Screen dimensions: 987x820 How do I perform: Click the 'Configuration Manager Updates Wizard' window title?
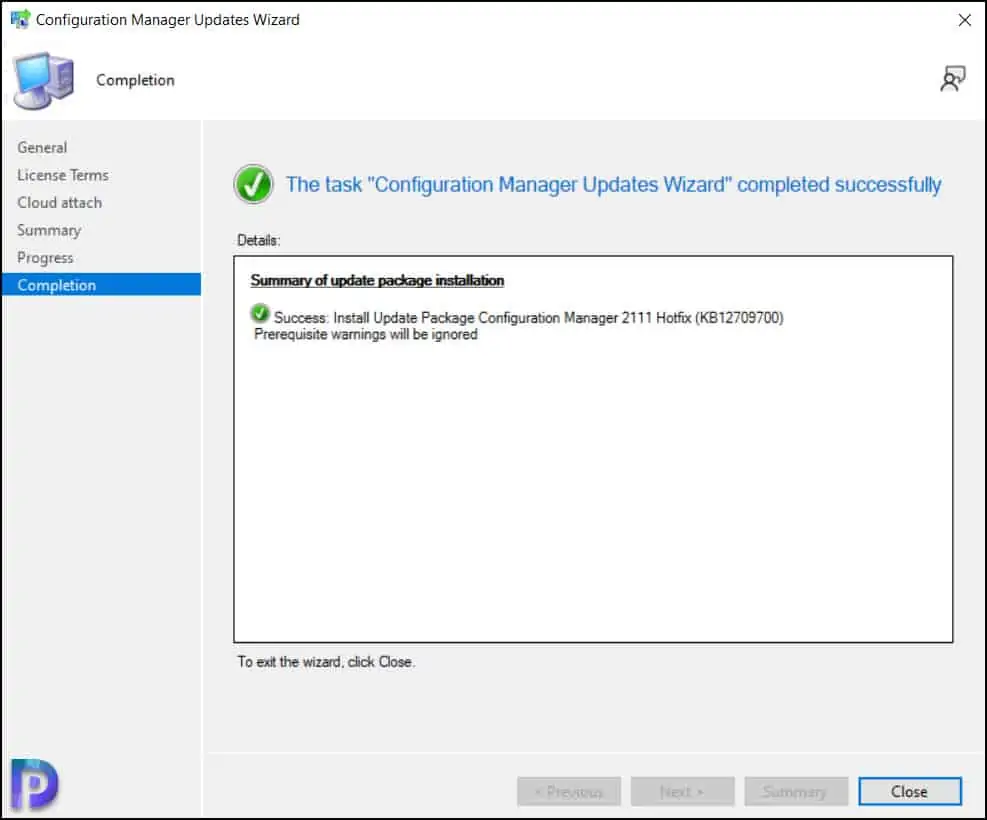[x=167, y=20]
